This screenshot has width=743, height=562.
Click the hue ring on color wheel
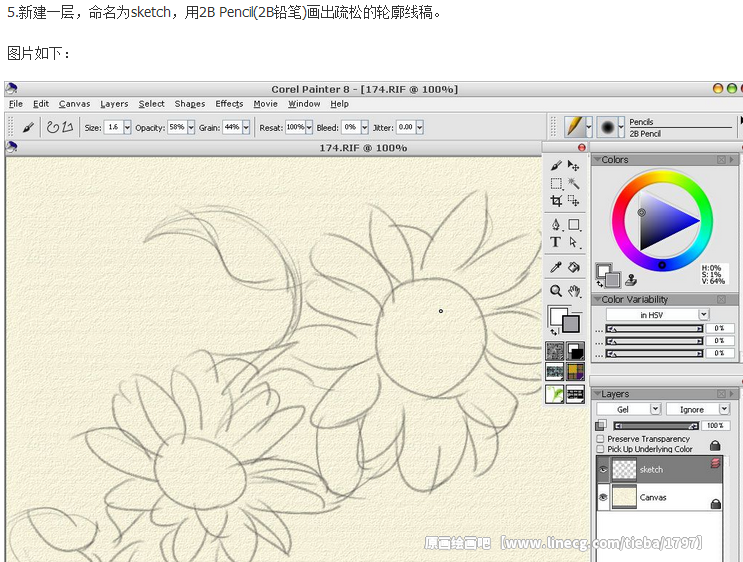[x=662, y=265]
